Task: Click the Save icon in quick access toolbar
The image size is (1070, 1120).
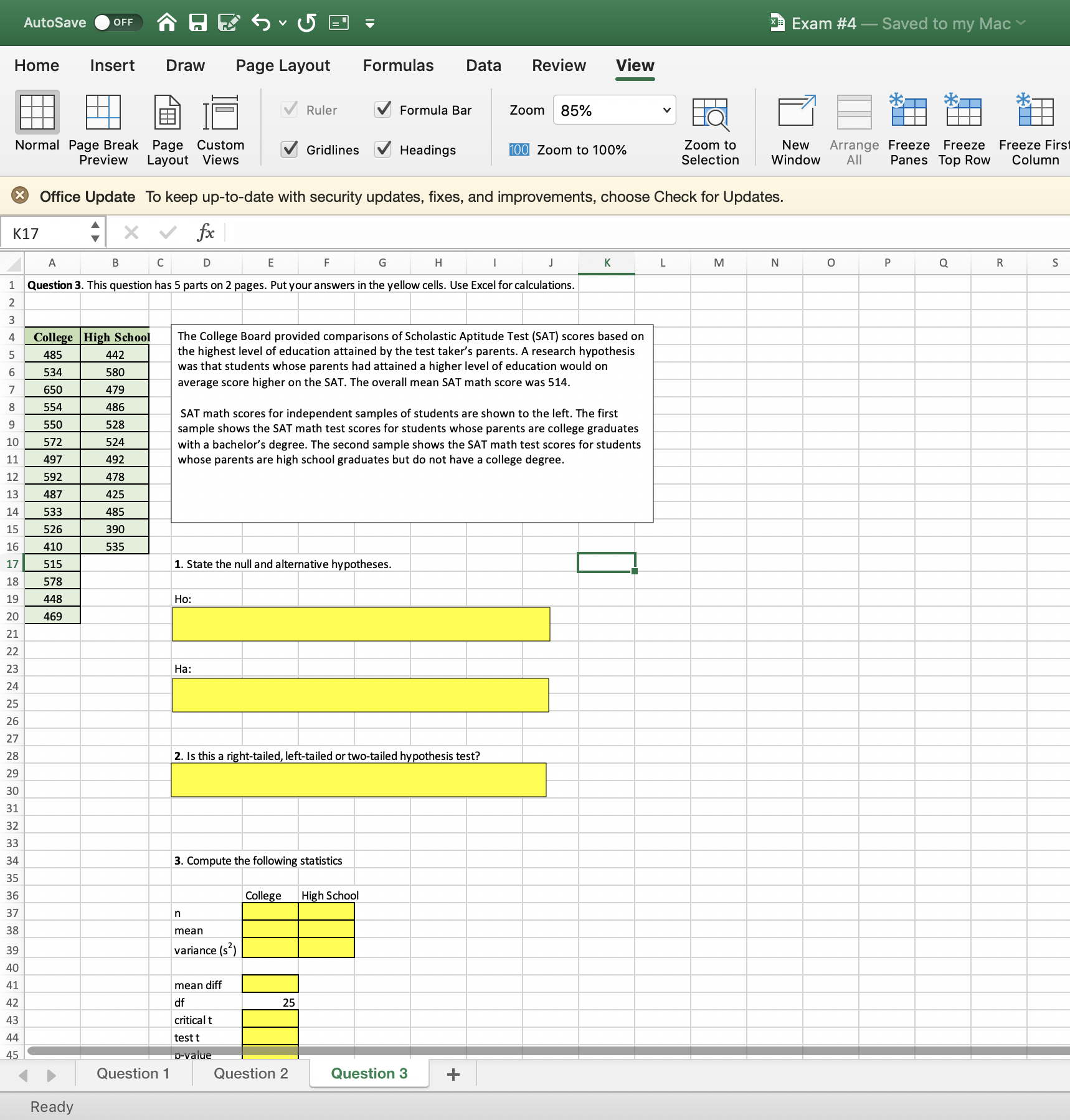Action: tap(197, 22)
